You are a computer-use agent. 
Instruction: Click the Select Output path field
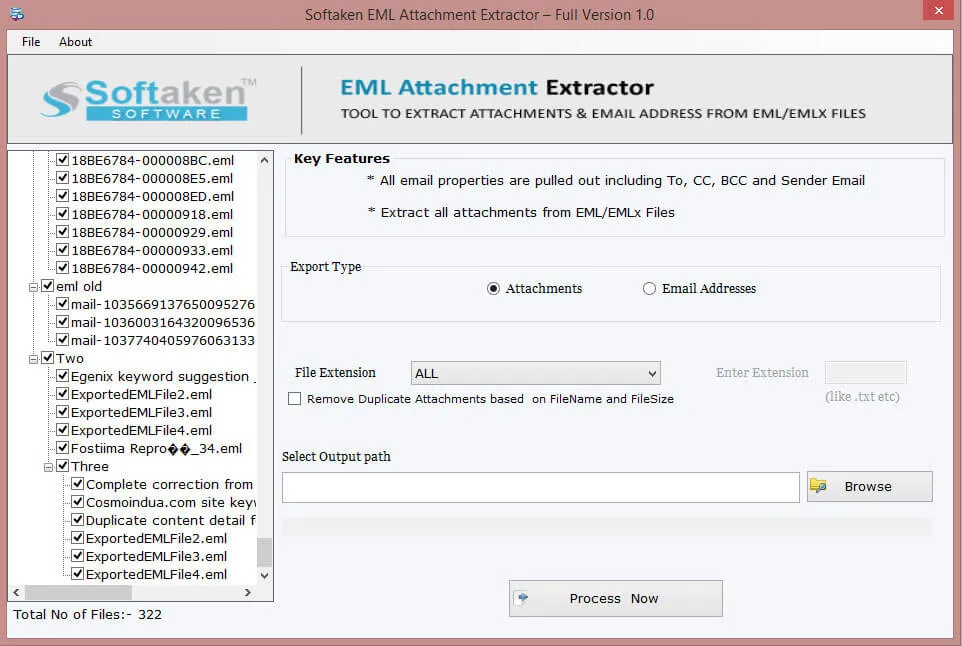541,487
